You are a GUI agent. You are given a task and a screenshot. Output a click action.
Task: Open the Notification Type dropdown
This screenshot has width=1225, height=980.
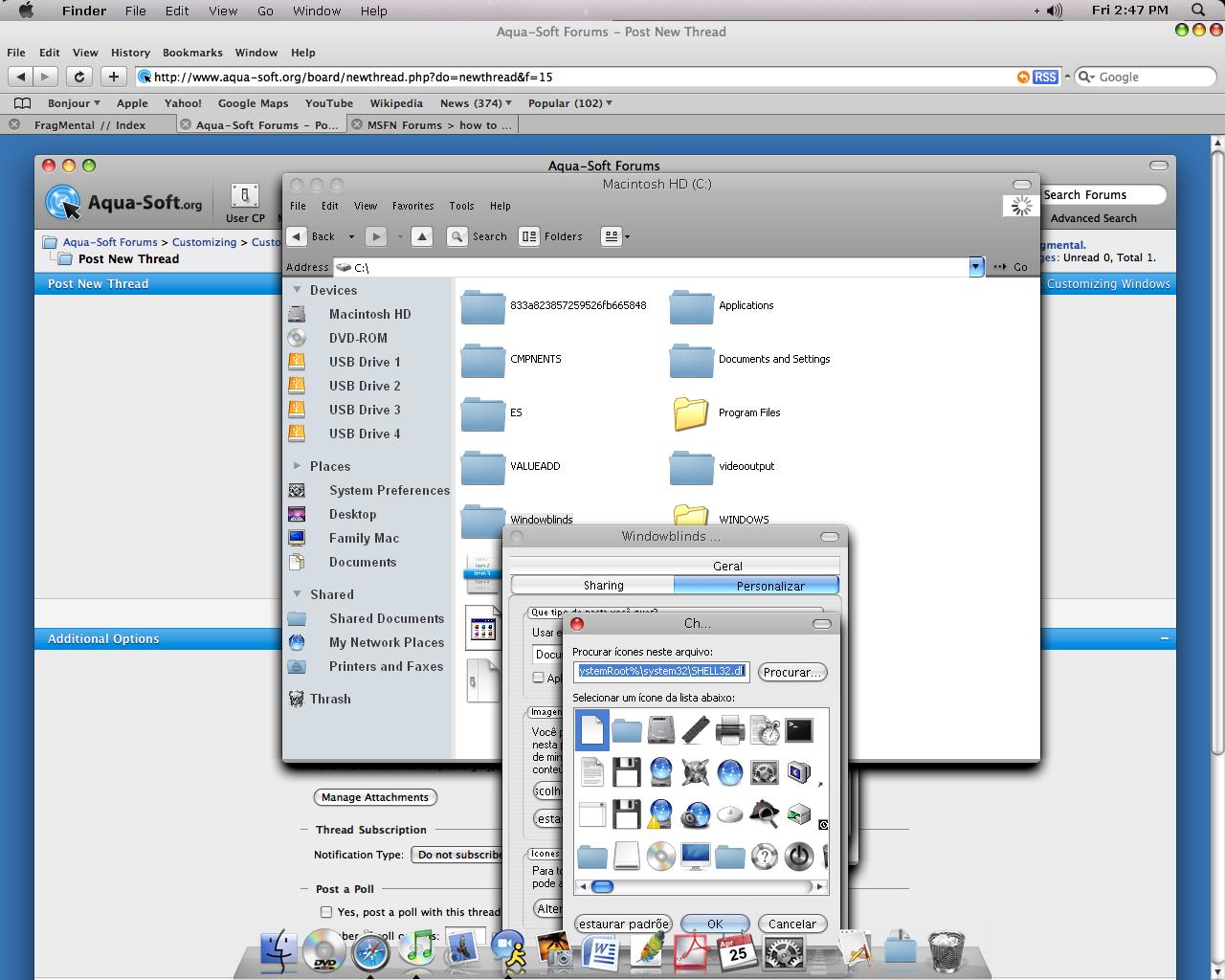457,855
